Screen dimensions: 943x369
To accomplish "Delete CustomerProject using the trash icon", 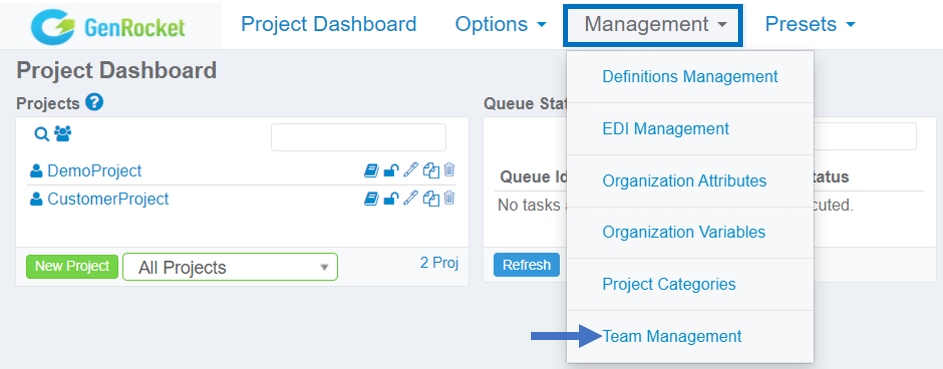I will (449, 198).
